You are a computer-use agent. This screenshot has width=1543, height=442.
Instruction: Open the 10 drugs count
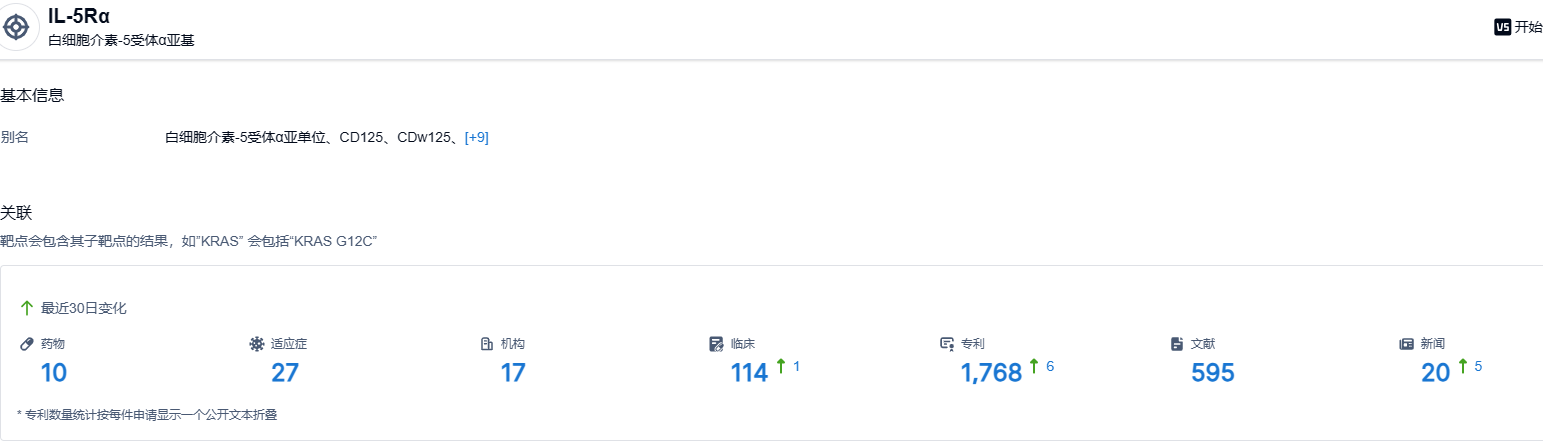(x=53, y=373)
